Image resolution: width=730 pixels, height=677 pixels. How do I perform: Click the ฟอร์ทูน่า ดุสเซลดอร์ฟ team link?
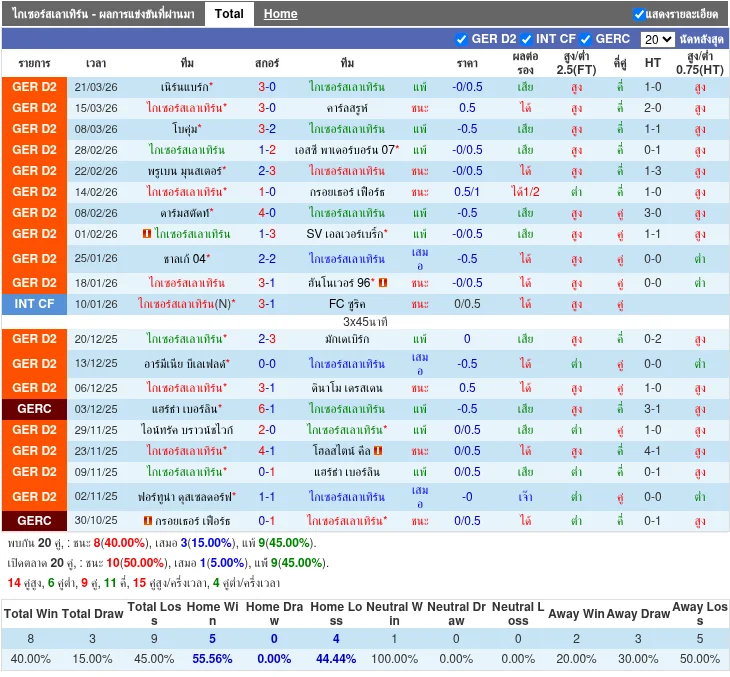[x=186, y=497]
